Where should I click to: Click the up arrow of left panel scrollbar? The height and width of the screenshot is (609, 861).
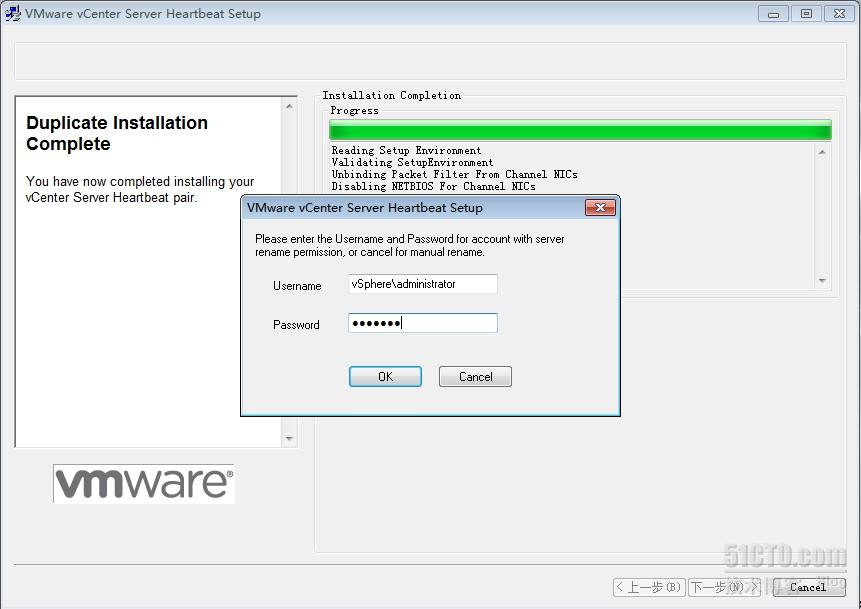pyautogui.click(x=289, y=106)
